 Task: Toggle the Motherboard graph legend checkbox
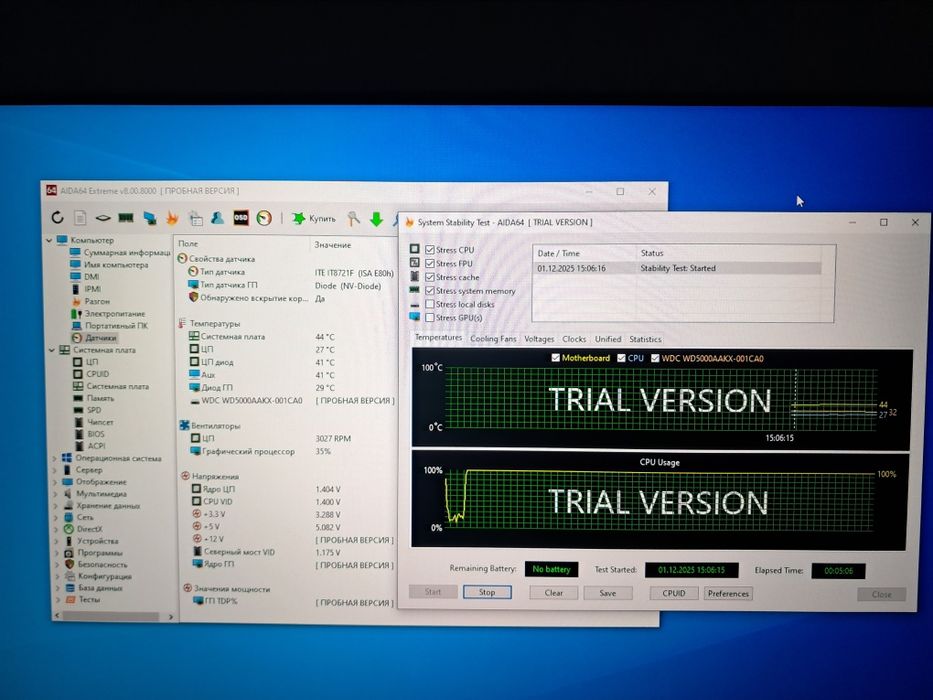pyautogui.click(x=555, y=358)
